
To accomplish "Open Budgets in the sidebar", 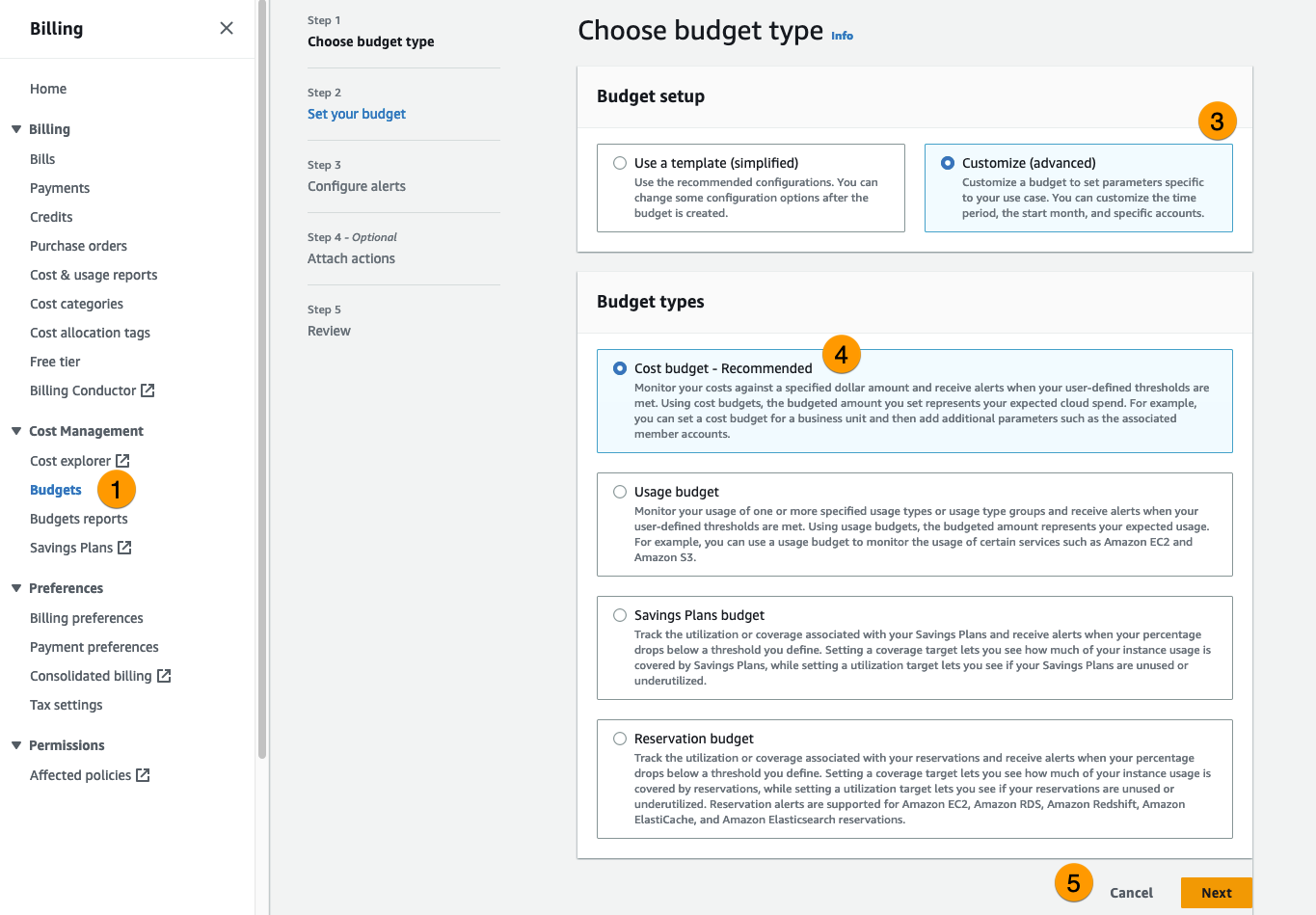I will pos(56,490).
